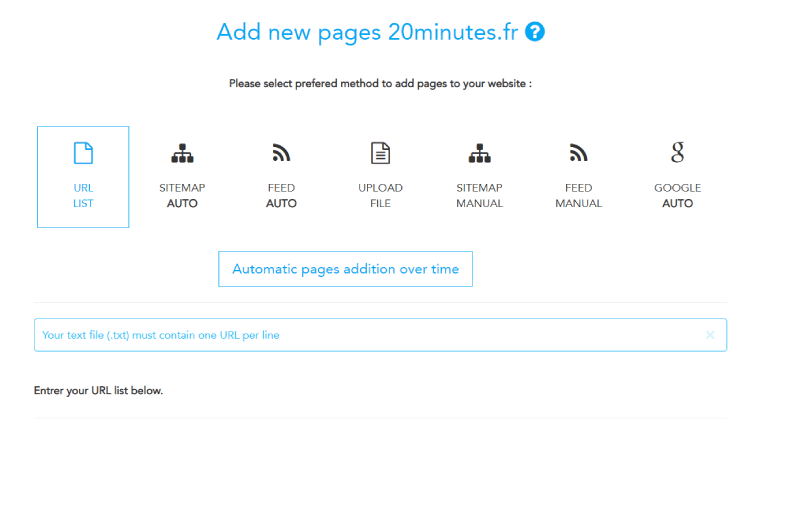Choose the Sitemap Auto hierarchy icon
Viewport: 800px width, 530px height.
point(182,153)
